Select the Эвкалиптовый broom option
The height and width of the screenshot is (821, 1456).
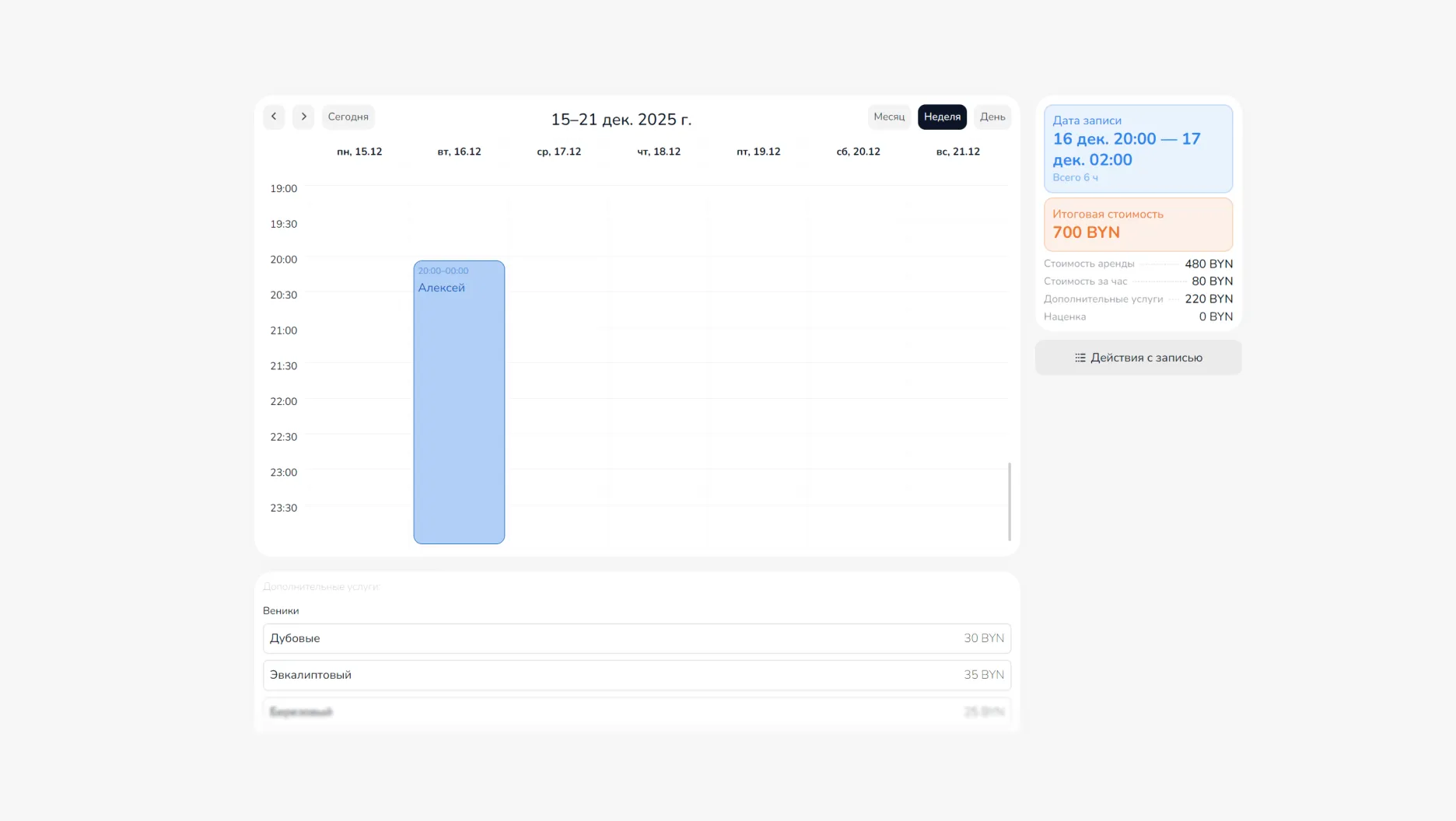(x=636, y=675)
